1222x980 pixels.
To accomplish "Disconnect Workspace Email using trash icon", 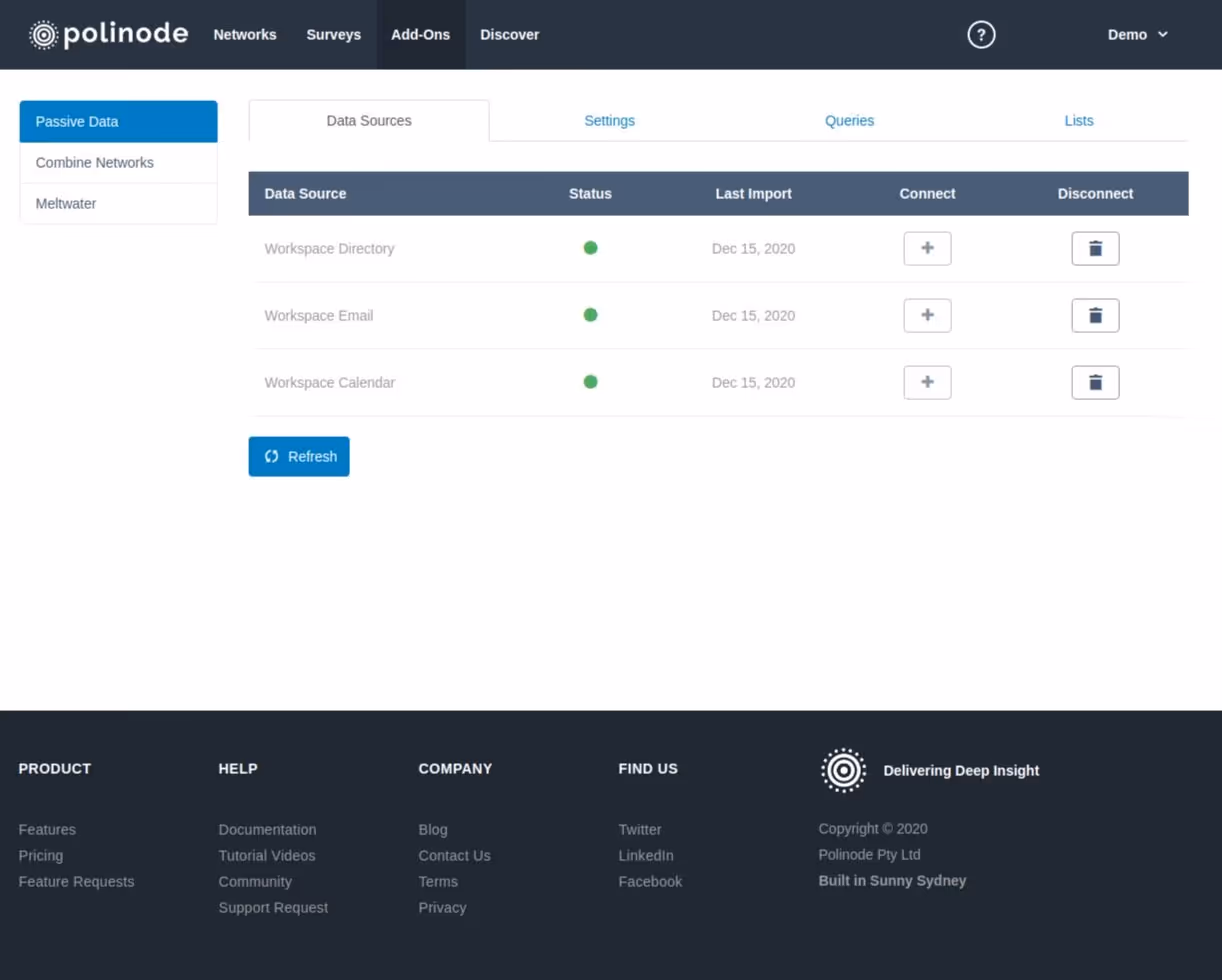I will (1095, 316).
